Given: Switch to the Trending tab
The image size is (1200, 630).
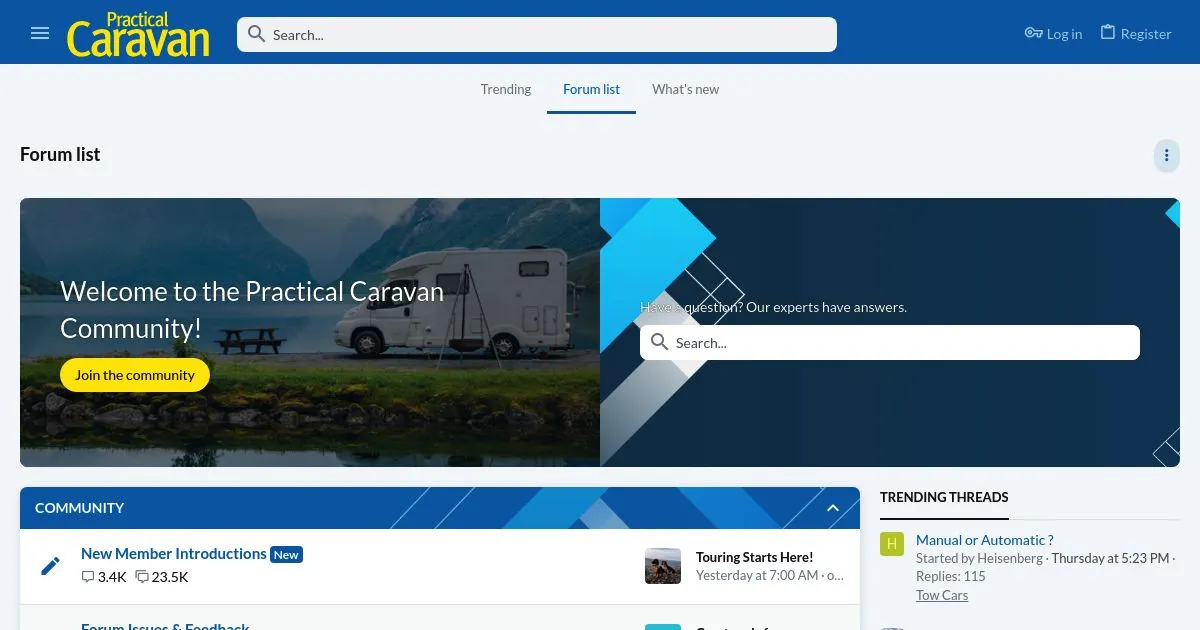Looking at the screenshot, I should pyautogui.click(x=506, y=89).
